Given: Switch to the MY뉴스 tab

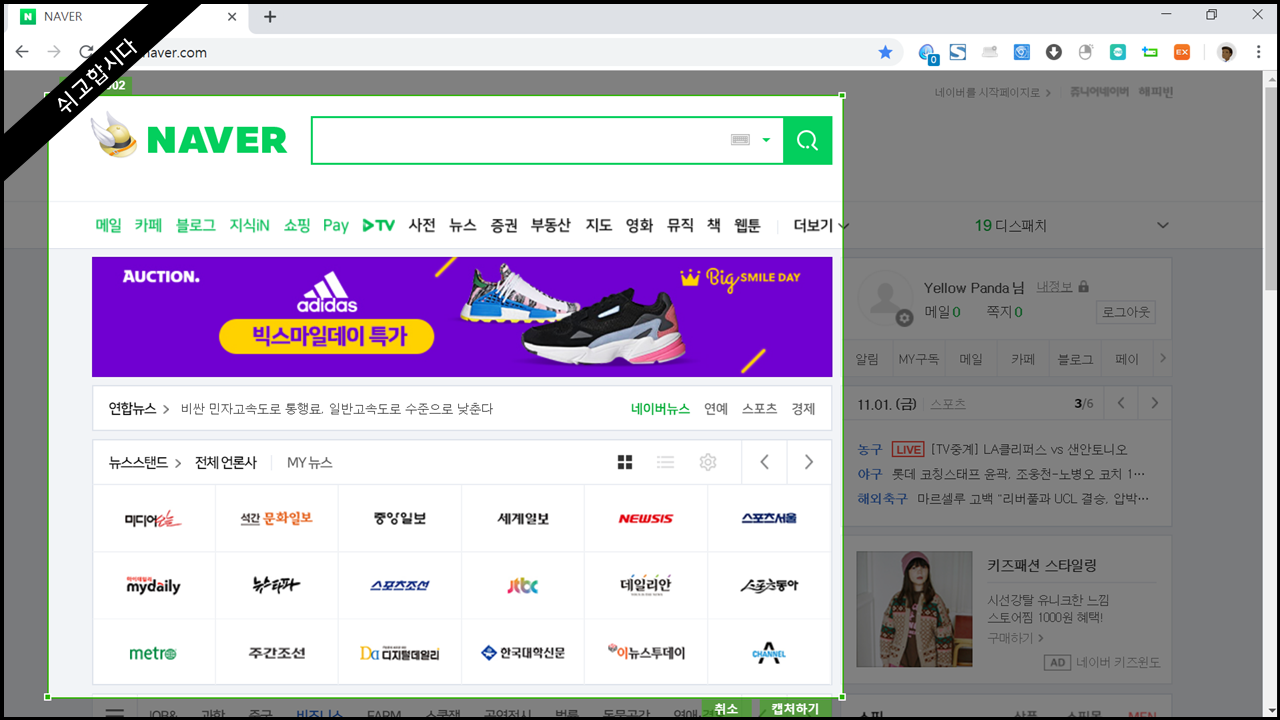Looking at the screenshot, I should tap(310, 462).
